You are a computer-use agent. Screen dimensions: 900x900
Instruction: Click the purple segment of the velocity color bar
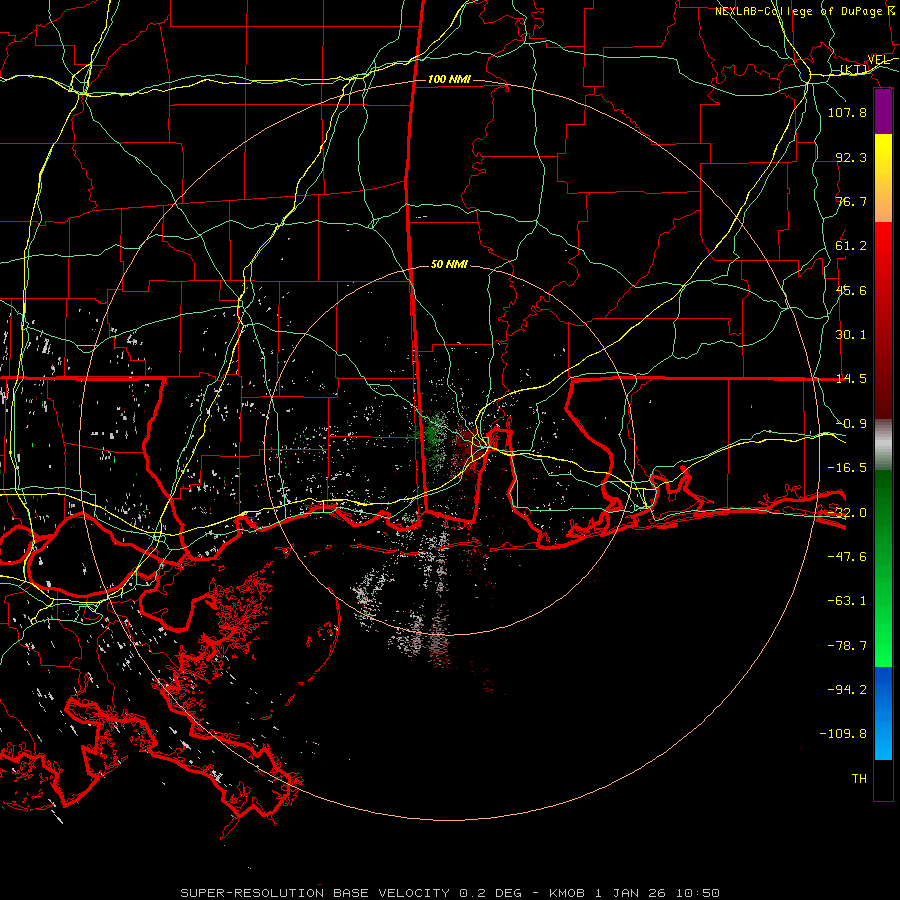pos(883,112)
